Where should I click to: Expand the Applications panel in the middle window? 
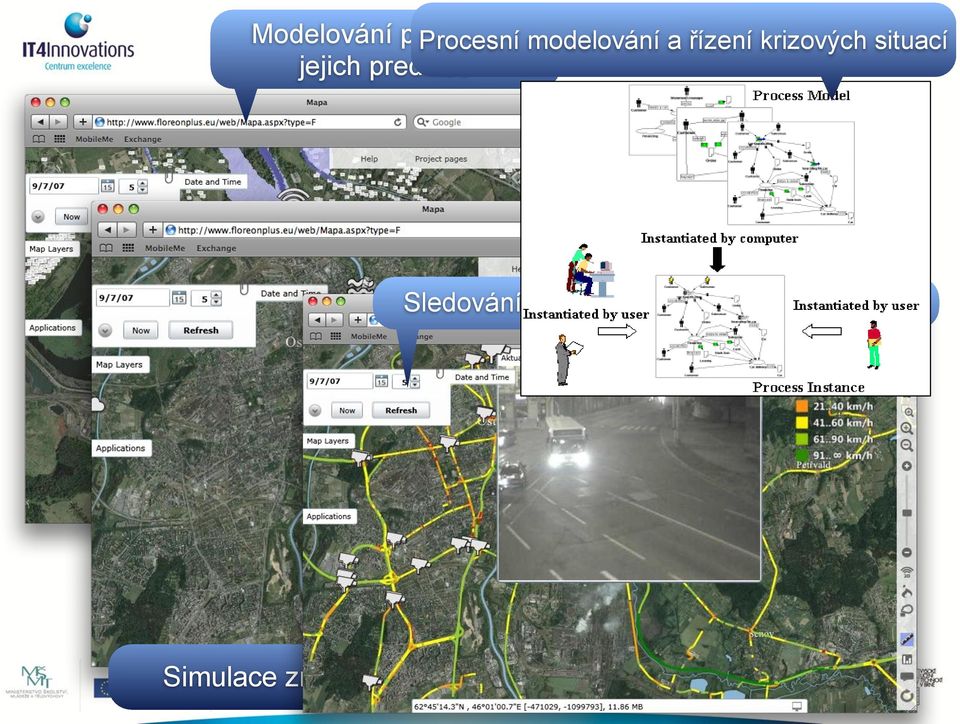121,448
